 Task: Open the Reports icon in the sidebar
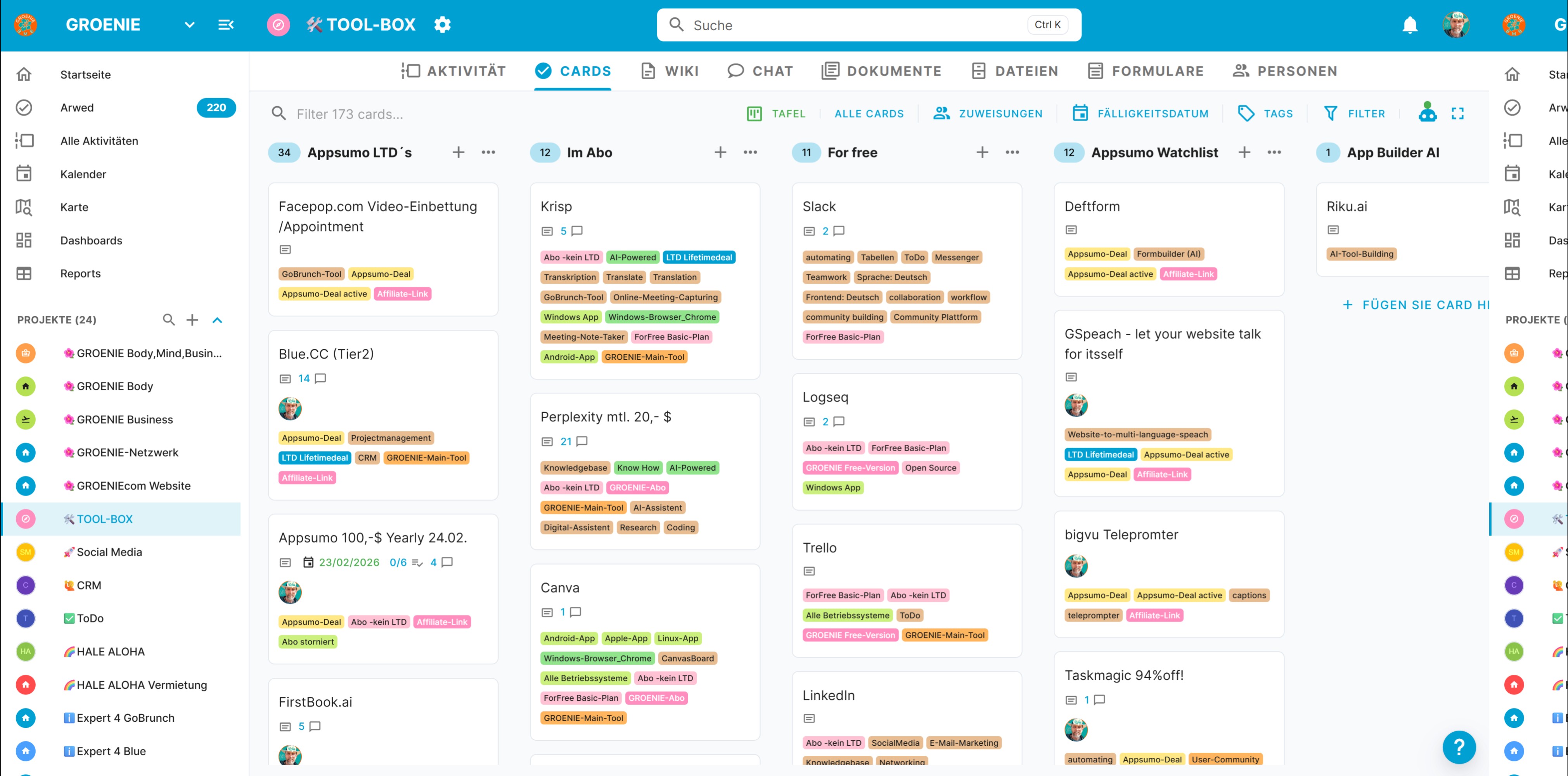click(24, 273)
